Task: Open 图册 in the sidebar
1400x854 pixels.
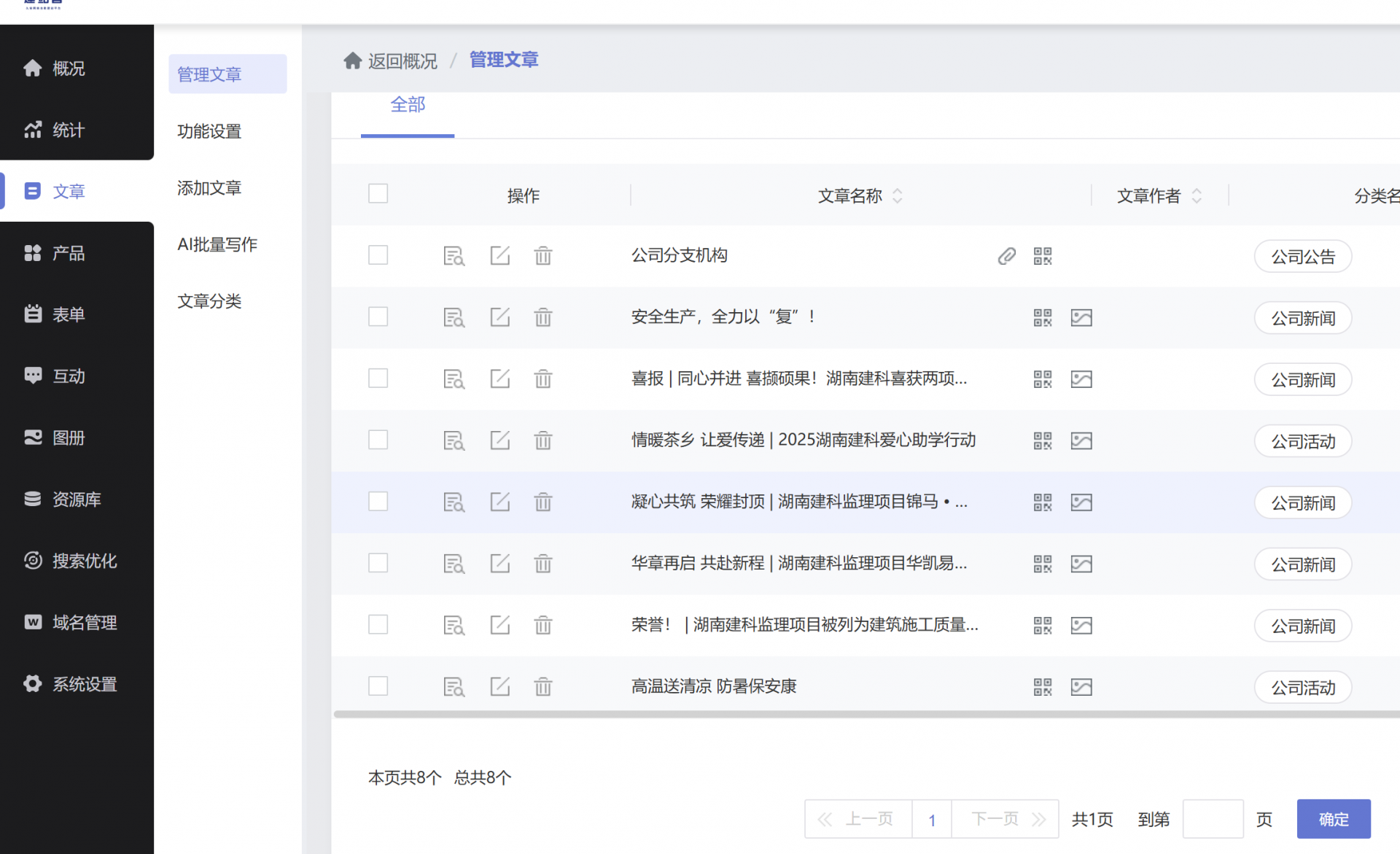Action: pos(77,438)
